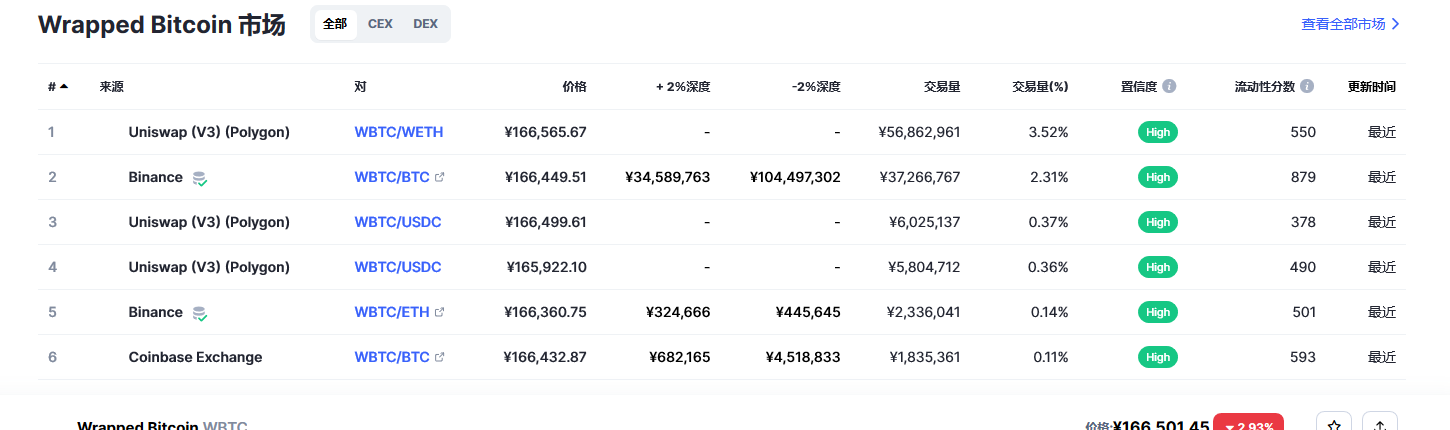1450x430 pixels.
Task: Open the Binance WBTC/BTC pair link
Action: tap(392, 177)
